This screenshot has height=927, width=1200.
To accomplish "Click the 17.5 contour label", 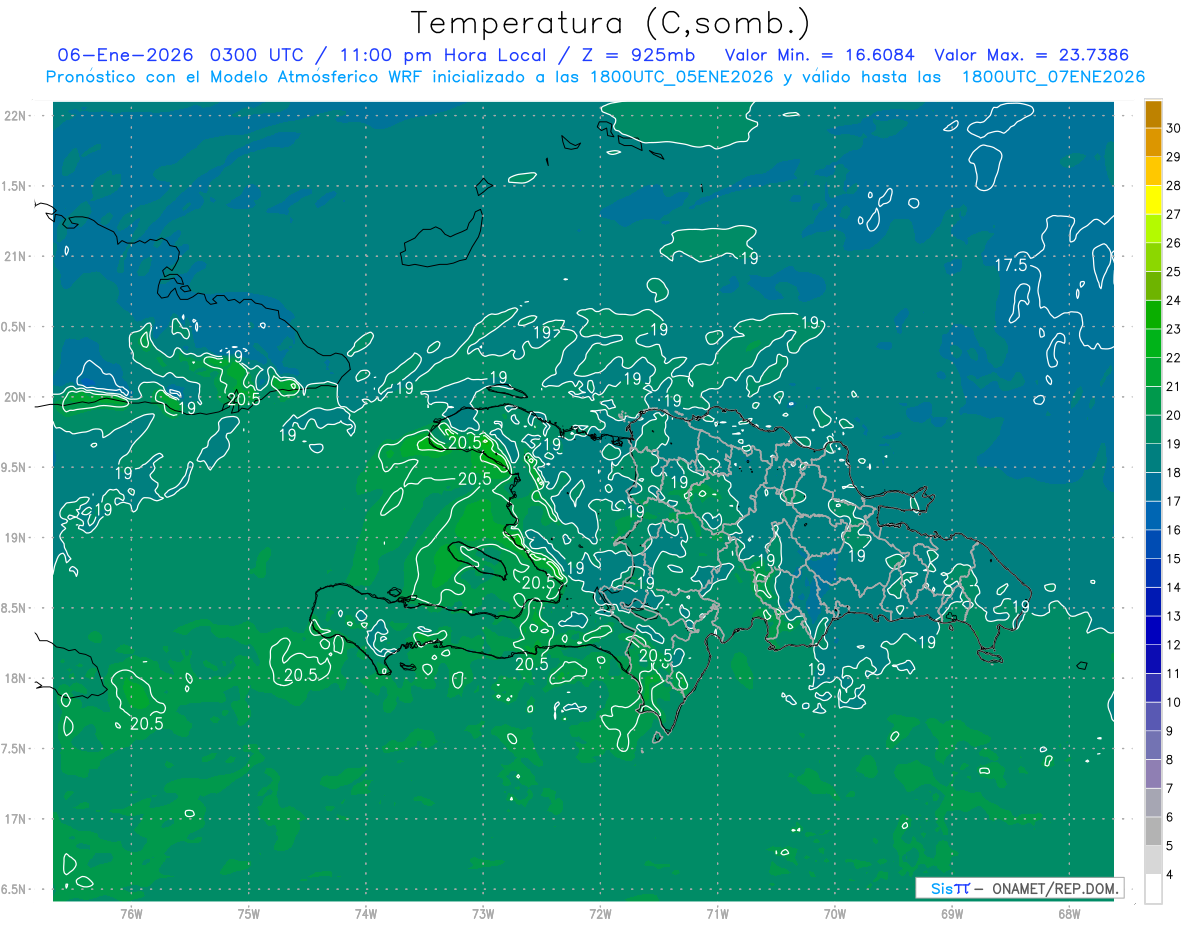I will (x=1011, y=265).
